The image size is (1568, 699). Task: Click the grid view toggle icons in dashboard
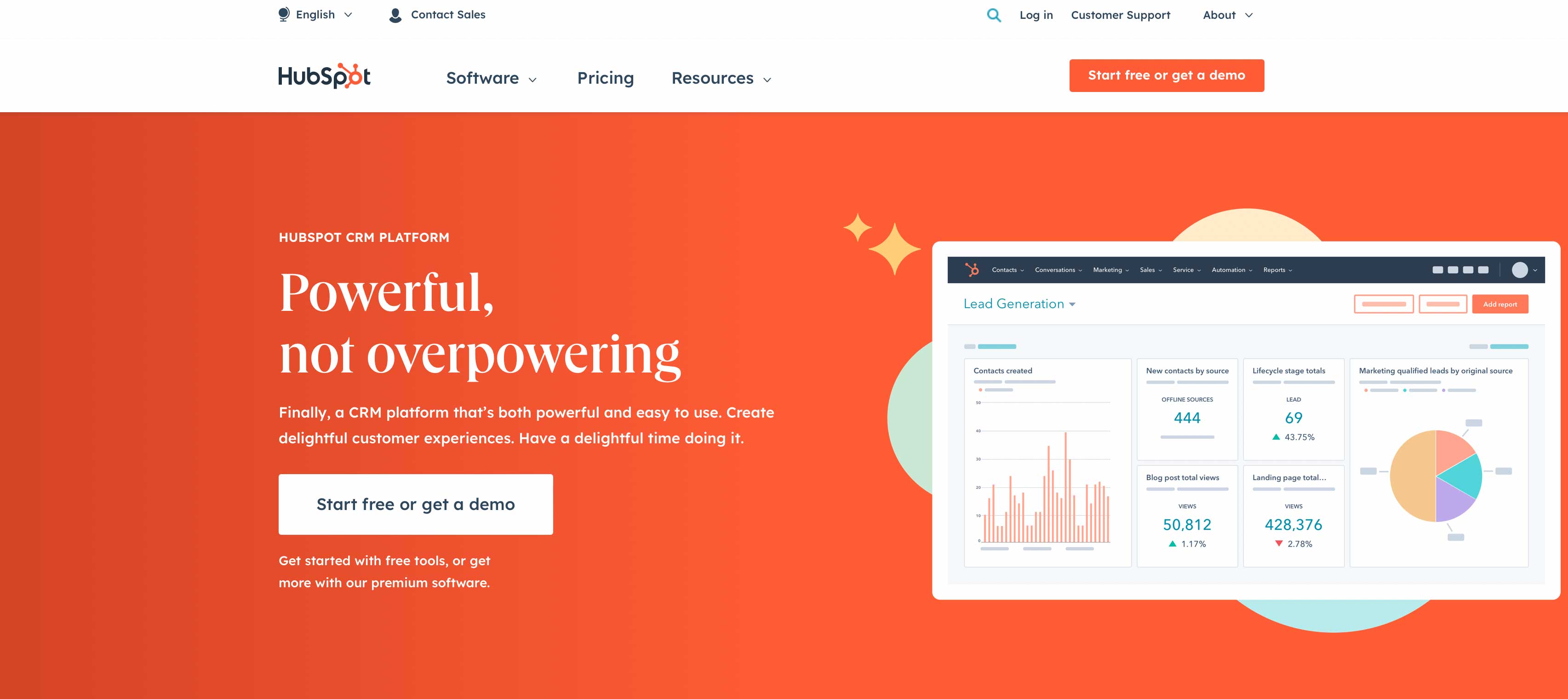tap(1462, 270)
